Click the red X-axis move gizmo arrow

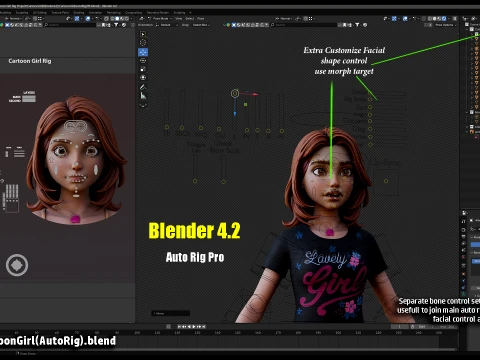(x=255, y=94)
